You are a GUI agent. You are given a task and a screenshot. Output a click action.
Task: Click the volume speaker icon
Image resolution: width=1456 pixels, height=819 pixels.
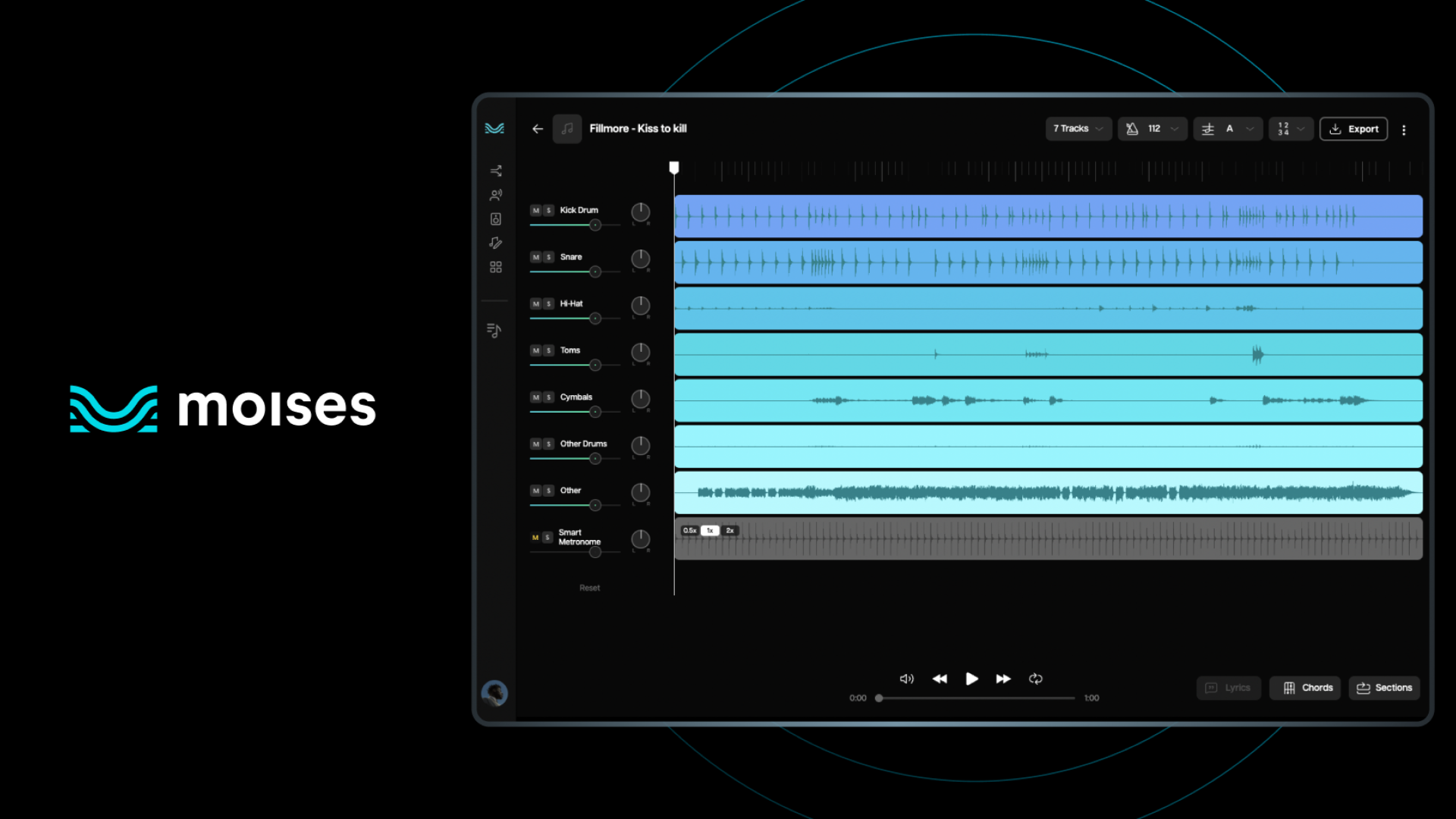tap(906, 679)
